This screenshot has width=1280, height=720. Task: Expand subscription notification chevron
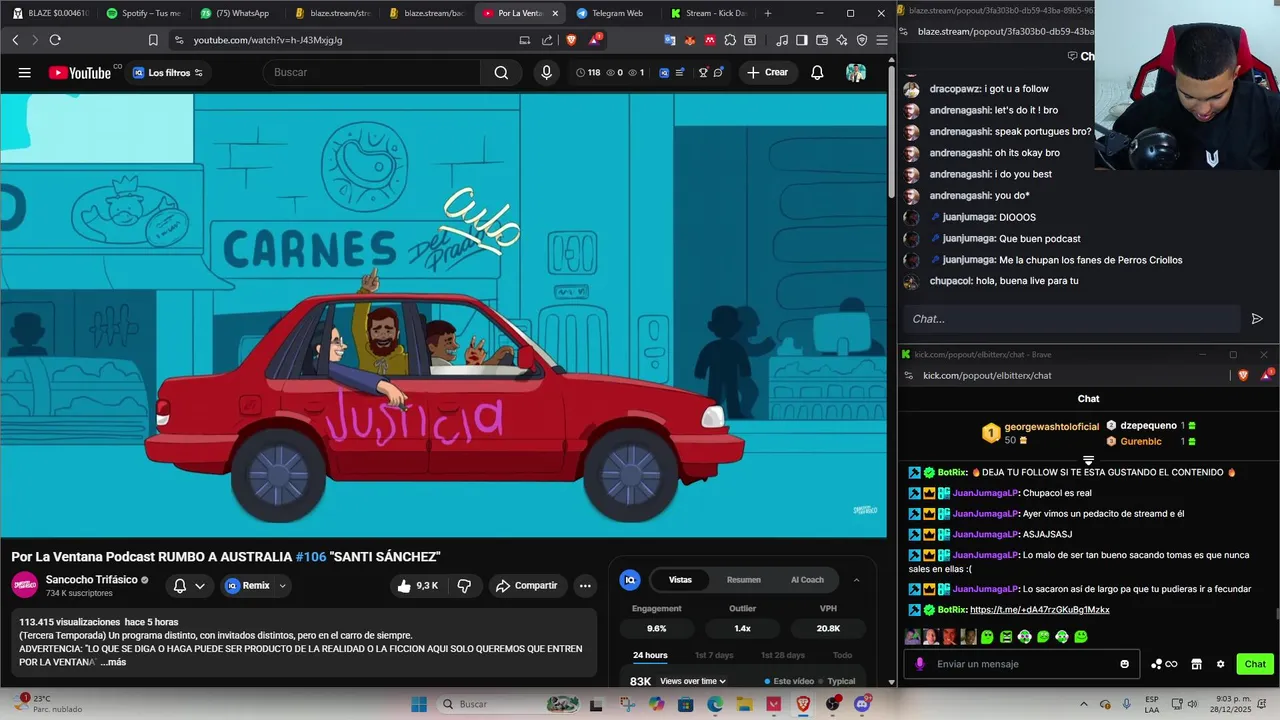(x=200, y=586)
